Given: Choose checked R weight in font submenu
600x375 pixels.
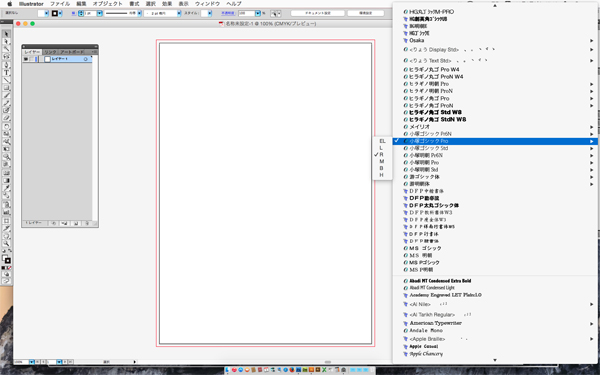Looking at the screenshot, I should point(382,155).
